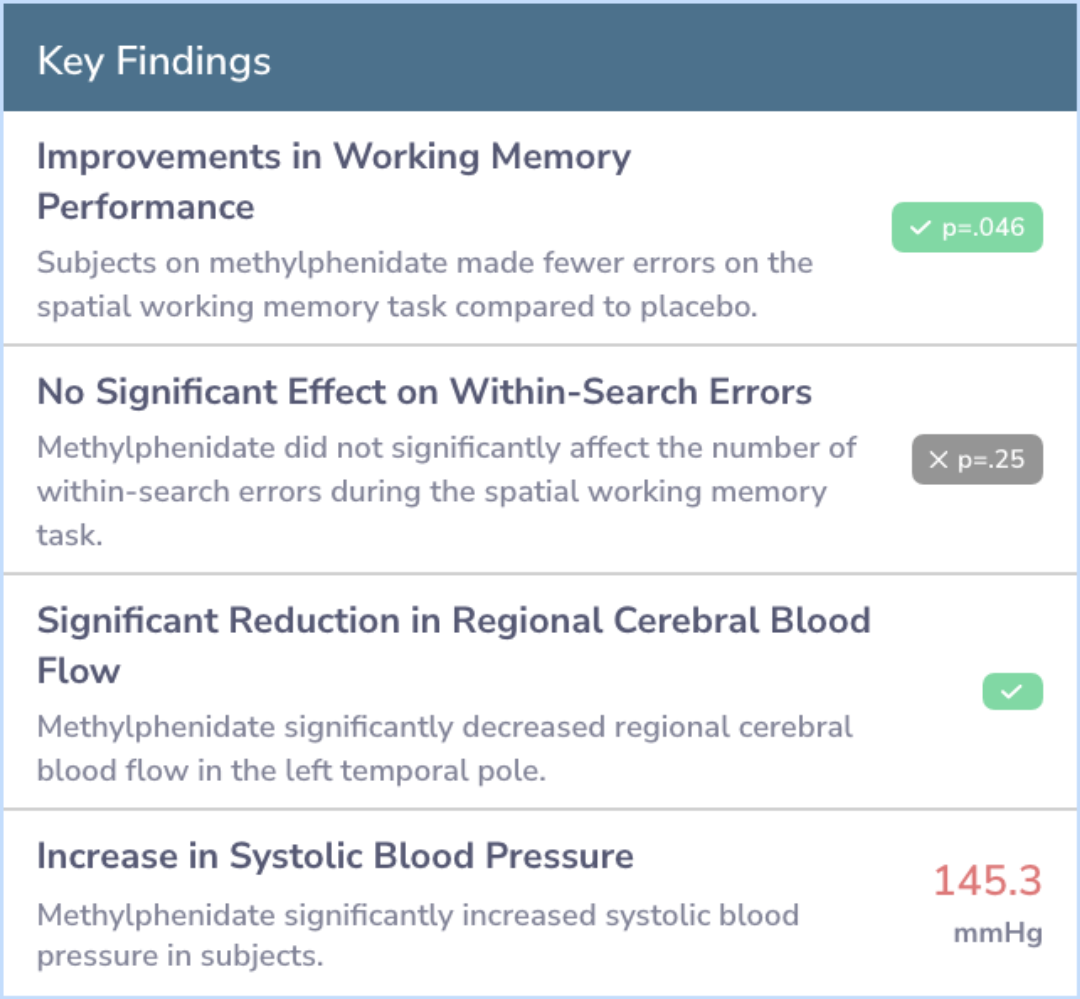Viewport: 1080px width, 999px height.
Task: Click the green checkmark icon beside p=.046
Action: (x=920, y=227)
